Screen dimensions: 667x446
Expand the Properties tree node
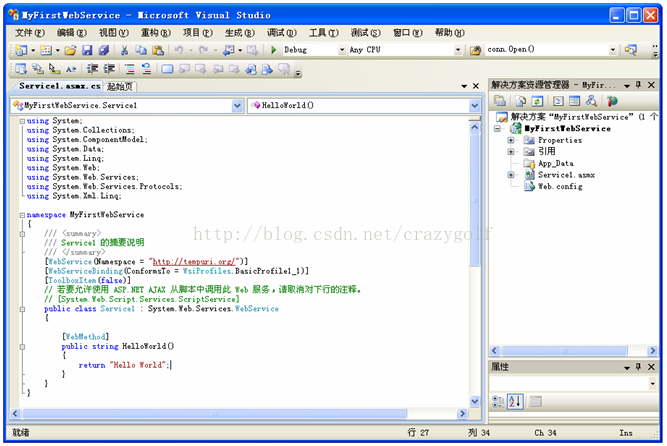tap(511, 140)
